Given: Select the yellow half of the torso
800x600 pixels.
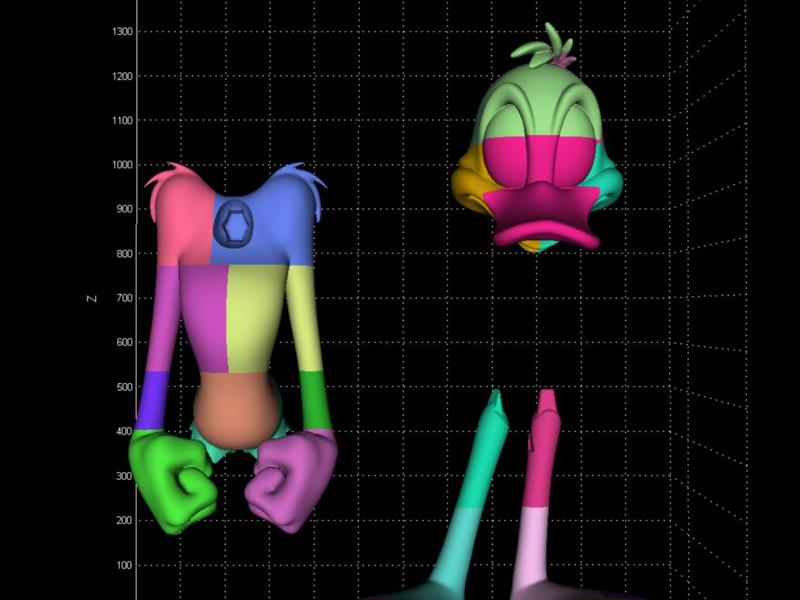Looking at the screenshot, I should tap(255, 316).
